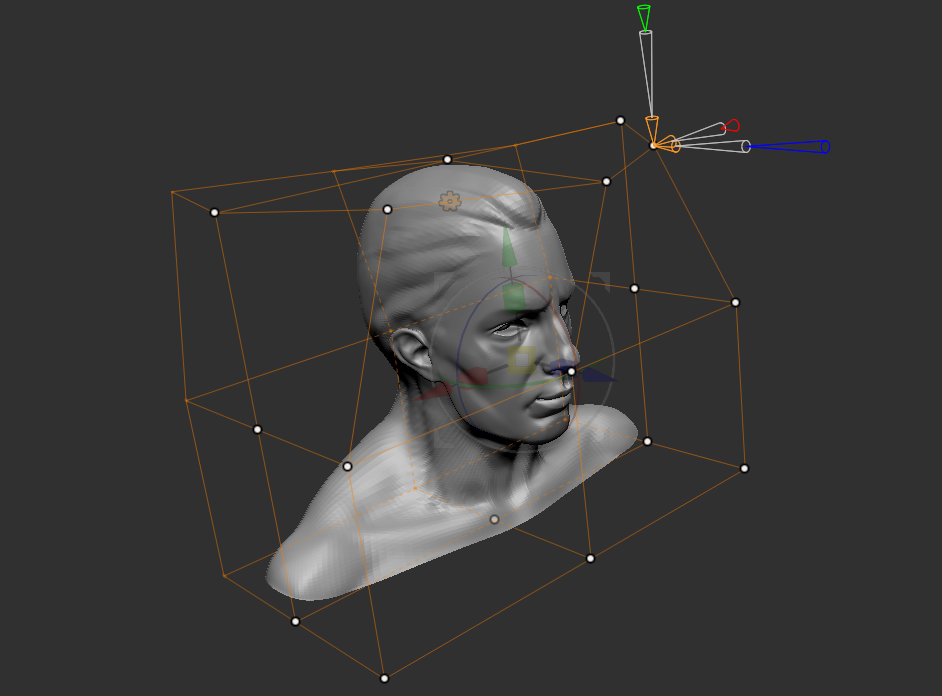Click the yellow square at the gizmo center
Image resolution: width=942 pixels, height=696 pixels.
(x=521, y=360)
